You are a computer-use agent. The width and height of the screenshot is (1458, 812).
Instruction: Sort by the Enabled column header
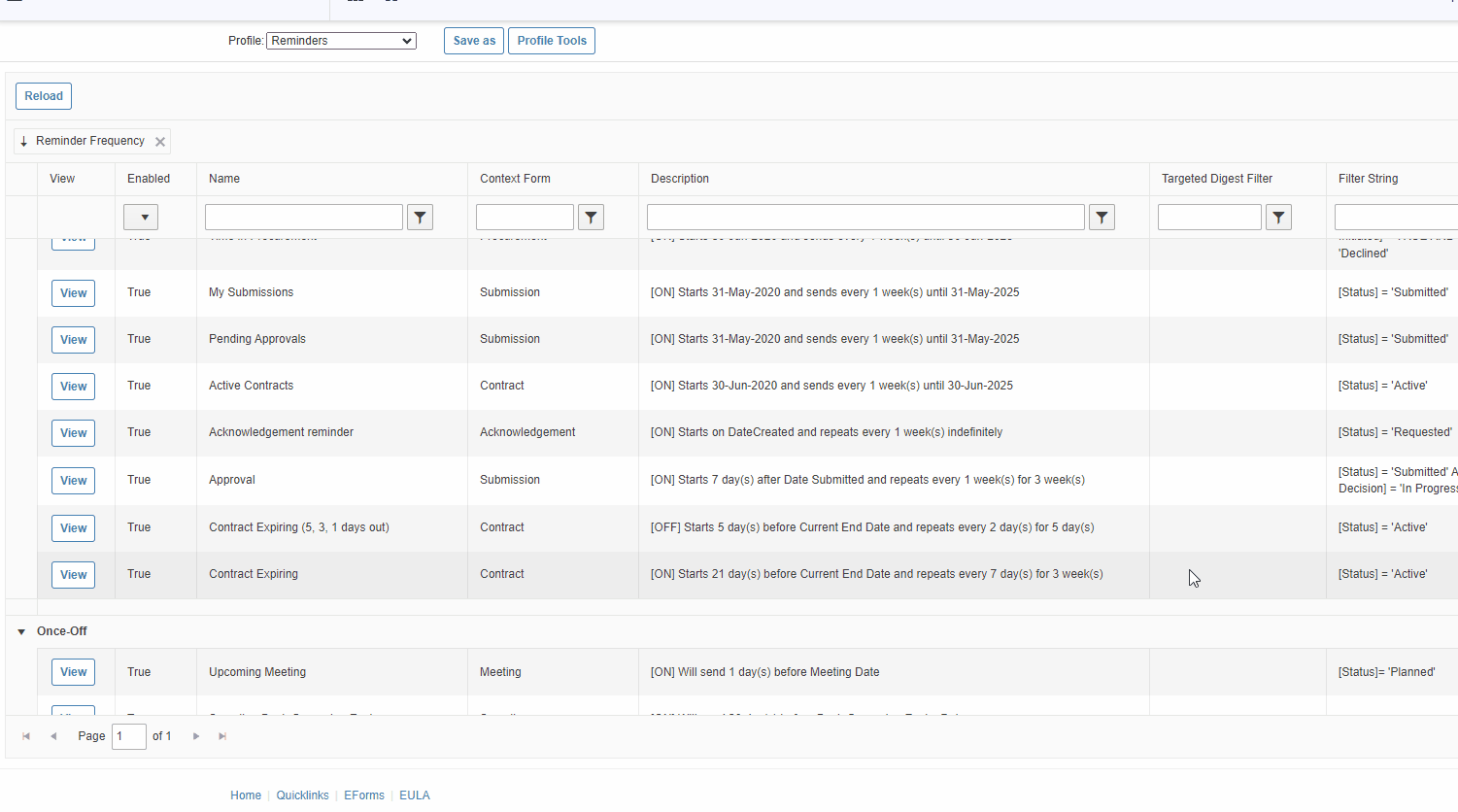coord(149,179)
